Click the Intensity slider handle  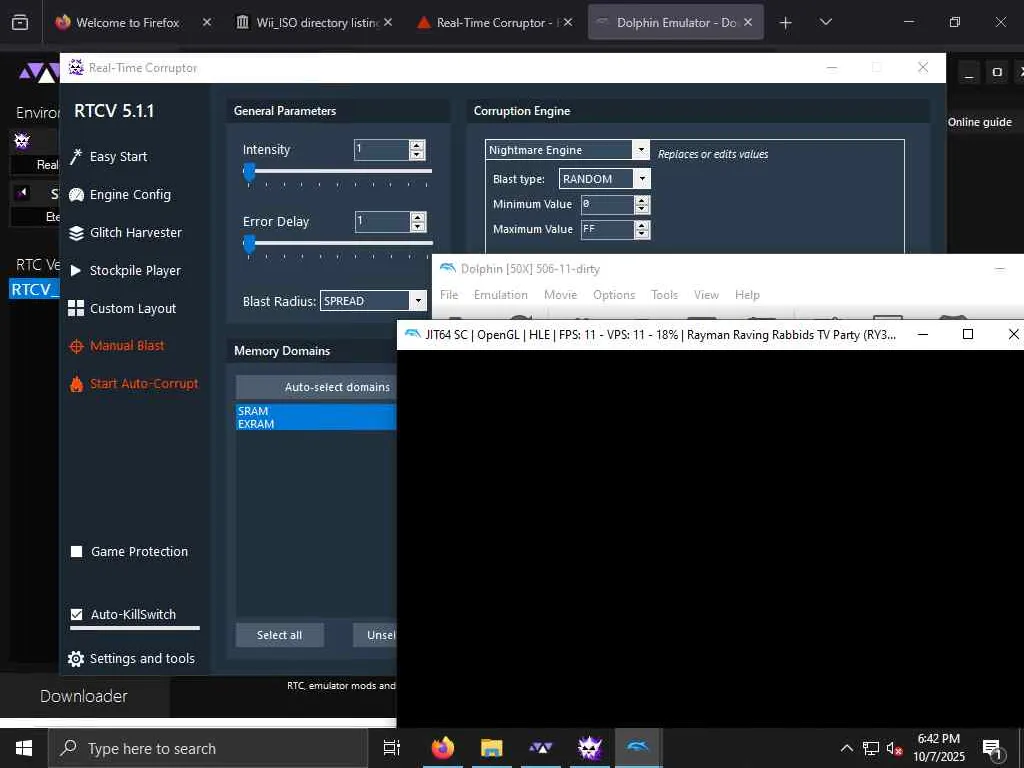249,172
